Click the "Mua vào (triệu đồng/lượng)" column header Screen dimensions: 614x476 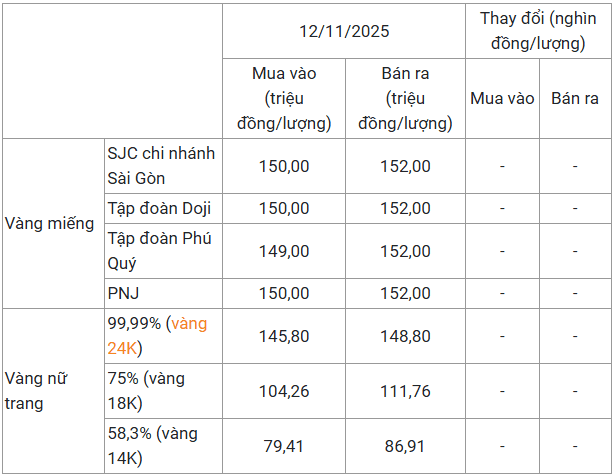[x=283, y=98]
